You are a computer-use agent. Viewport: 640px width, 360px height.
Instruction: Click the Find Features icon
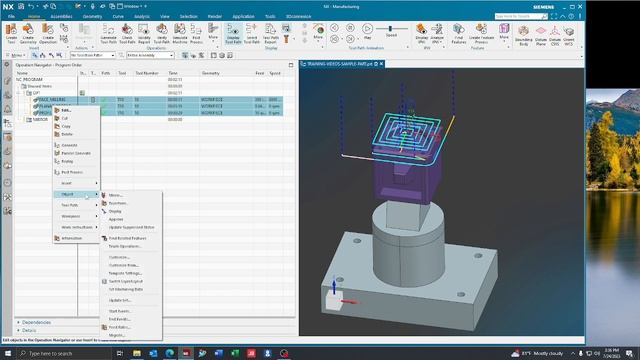pyautogui.click(x=458, y=33)
